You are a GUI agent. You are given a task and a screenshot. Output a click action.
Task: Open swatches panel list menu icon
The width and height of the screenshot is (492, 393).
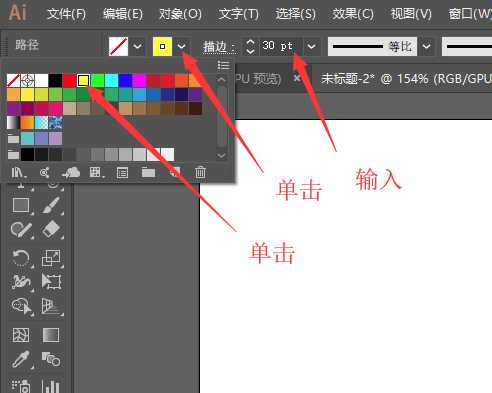pyautogui.click(x=223, y=65)
